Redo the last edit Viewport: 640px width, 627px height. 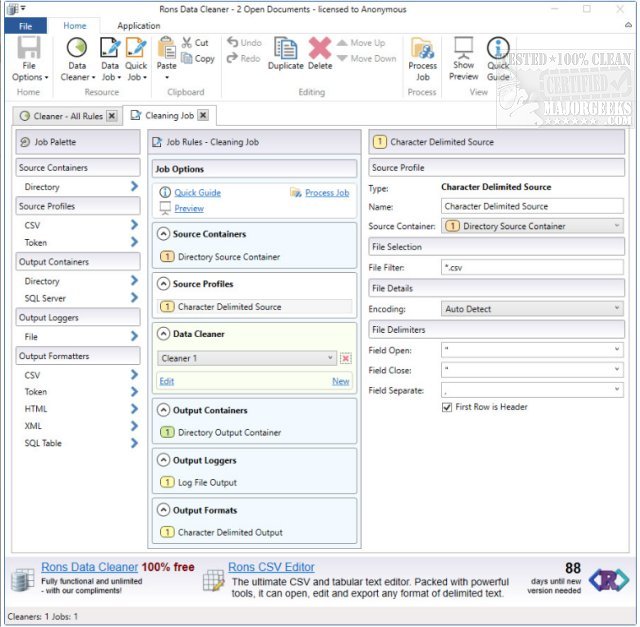coord(243,58)
